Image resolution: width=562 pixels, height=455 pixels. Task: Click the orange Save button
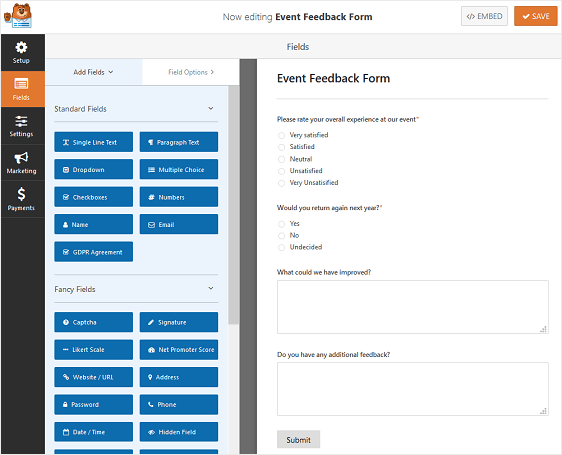coord(535,16)
